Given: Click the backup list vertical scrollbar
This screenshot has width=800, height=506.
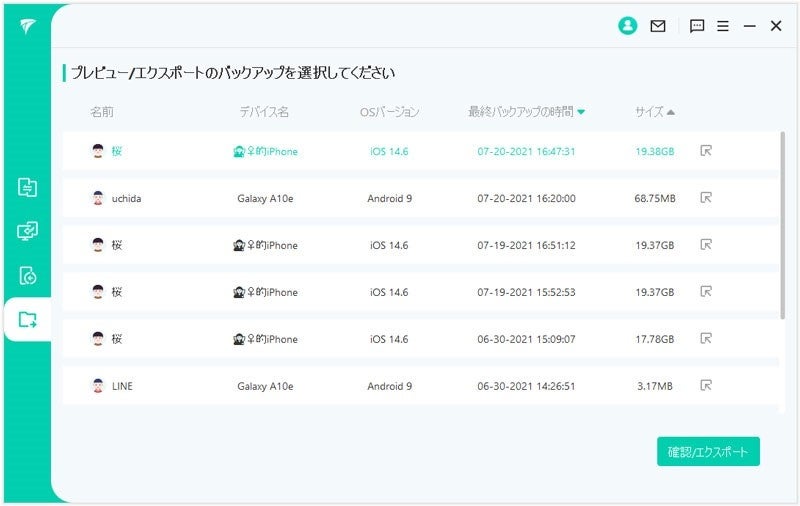Looking at the screenshot, I should [783, 230].
